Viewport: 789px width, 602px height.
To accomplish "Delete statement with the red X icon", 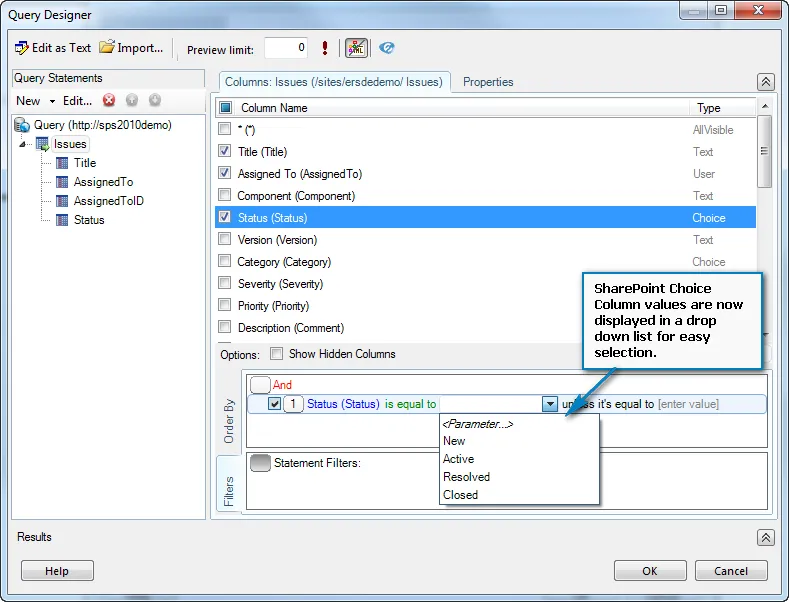I will click(x=109, y=100).
